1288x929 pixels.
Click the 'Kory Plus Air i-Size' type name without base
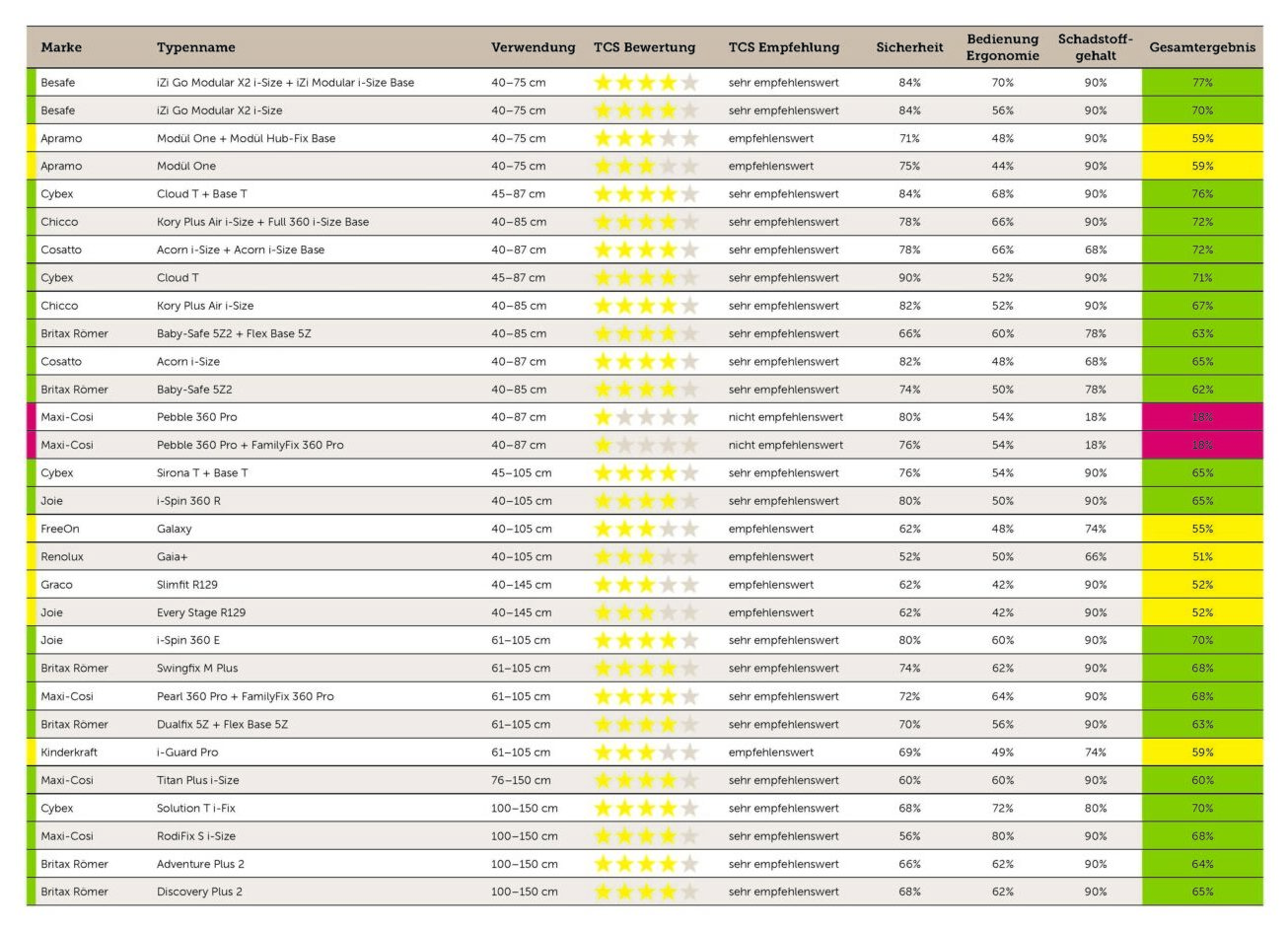tap(205, 306)
